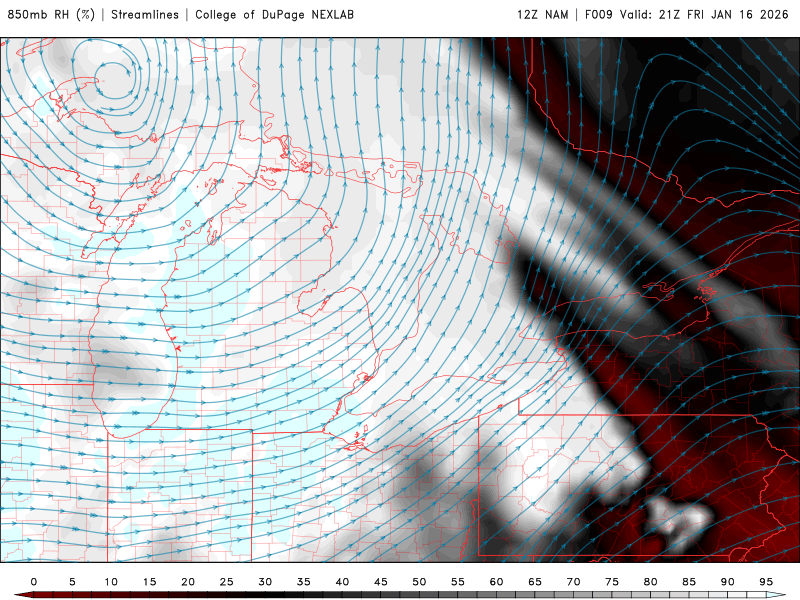This screenshot has width=800, height=600.
Task: Click the '40' value on the color scale
Action: pyautogui.click(x=342, y=582)
